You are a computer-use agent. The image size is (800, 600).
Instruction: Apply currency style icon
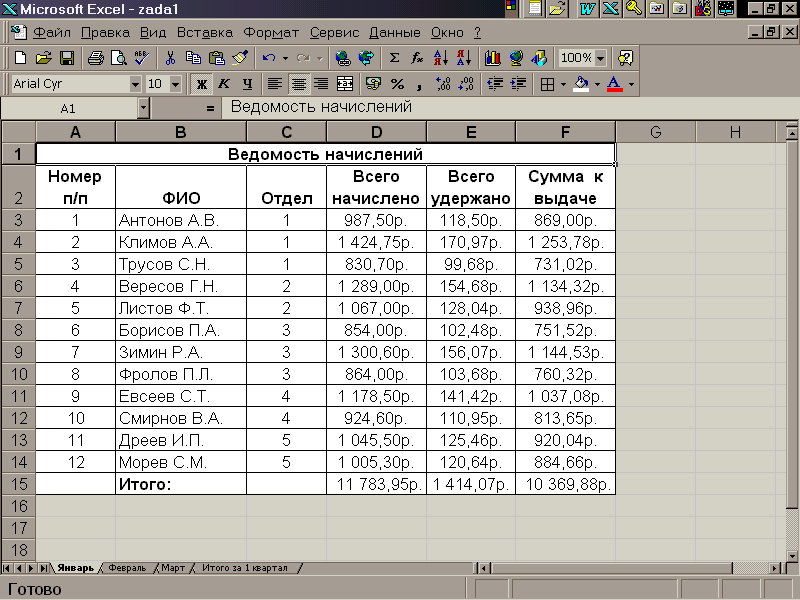373,84
